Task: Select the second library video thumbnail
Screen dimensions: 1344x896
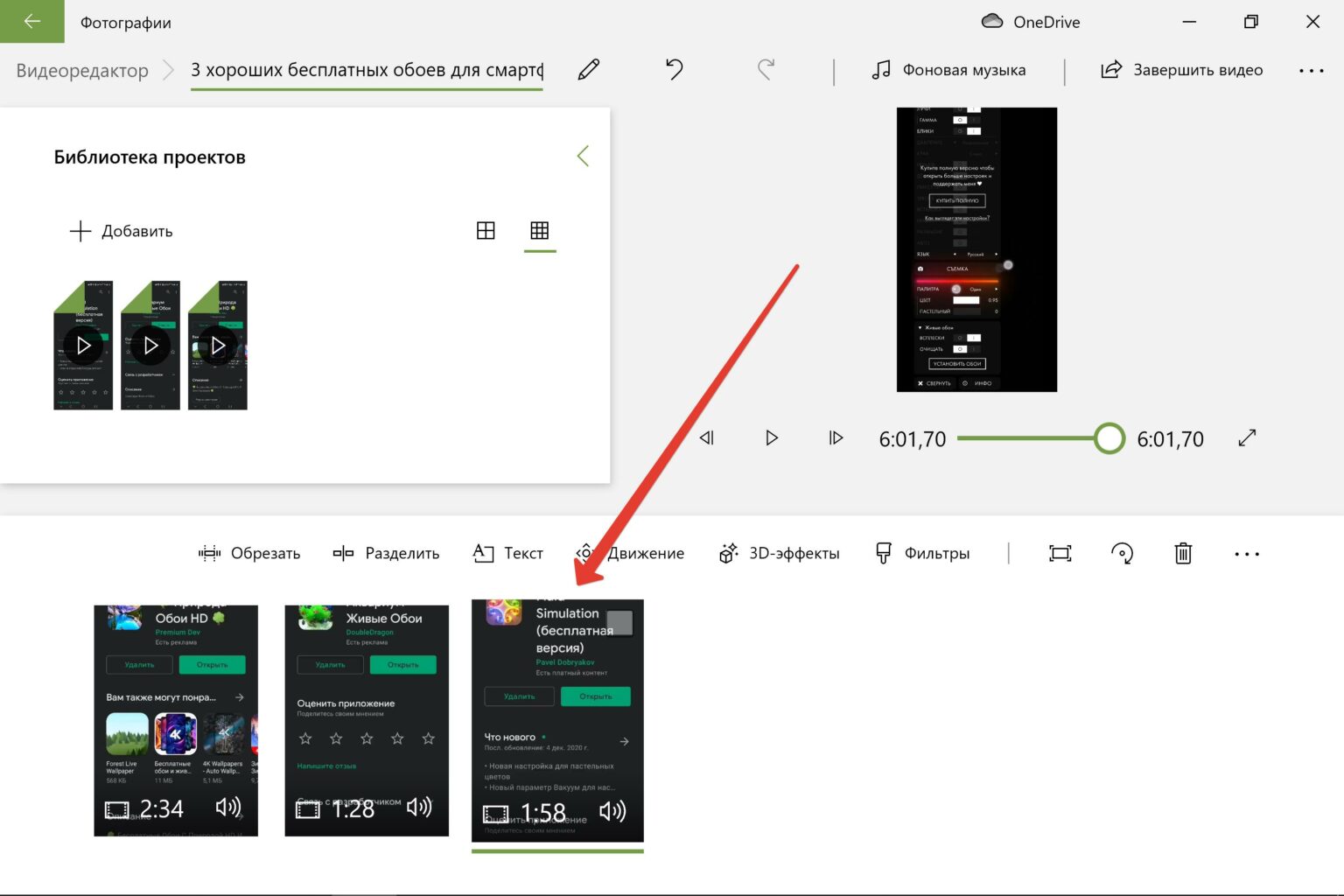Action: (x=150, y=345)
